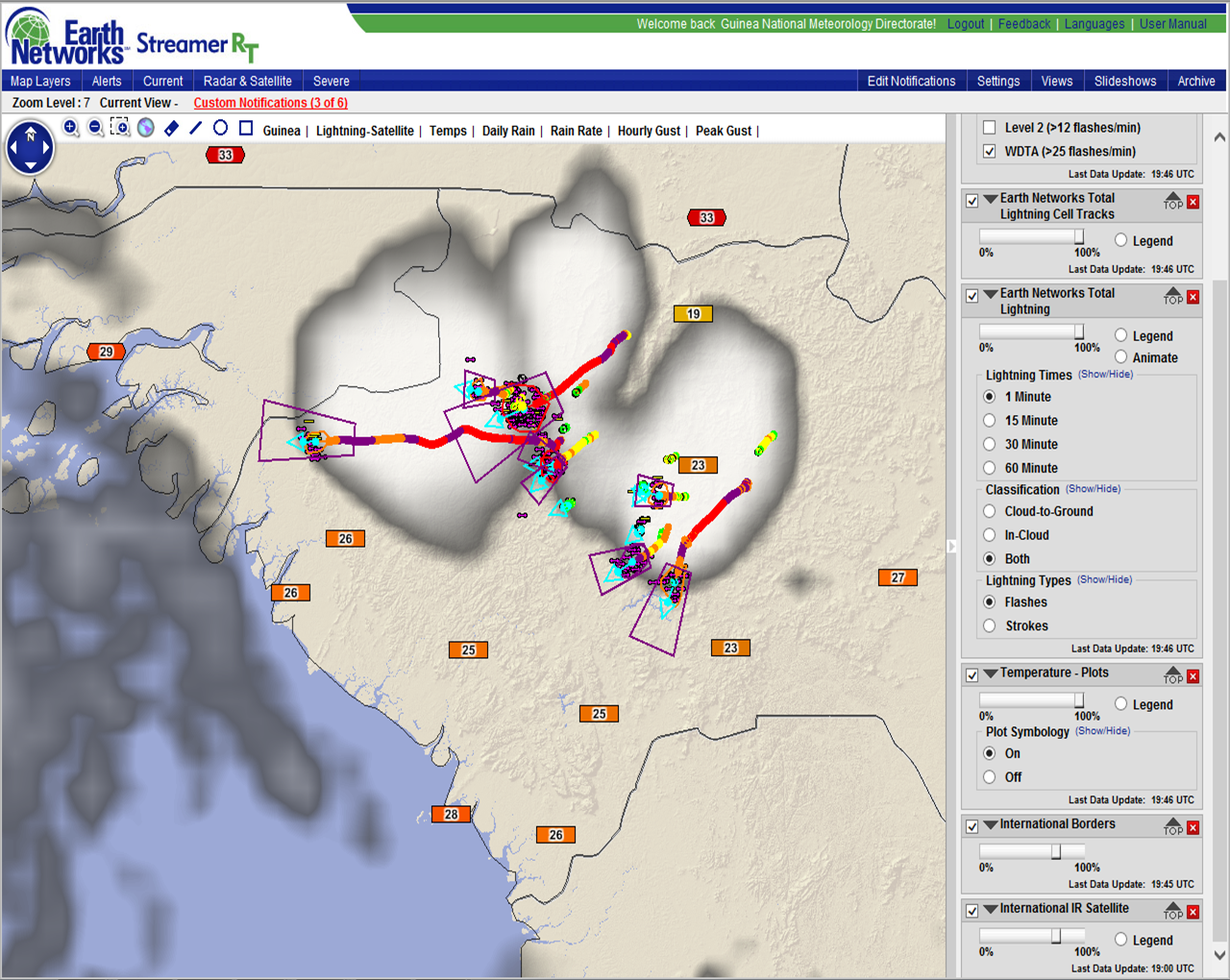Collapse International Borders layer triangle
Viewport: 1230px width, 980px height.
click(x=990, y=824)
